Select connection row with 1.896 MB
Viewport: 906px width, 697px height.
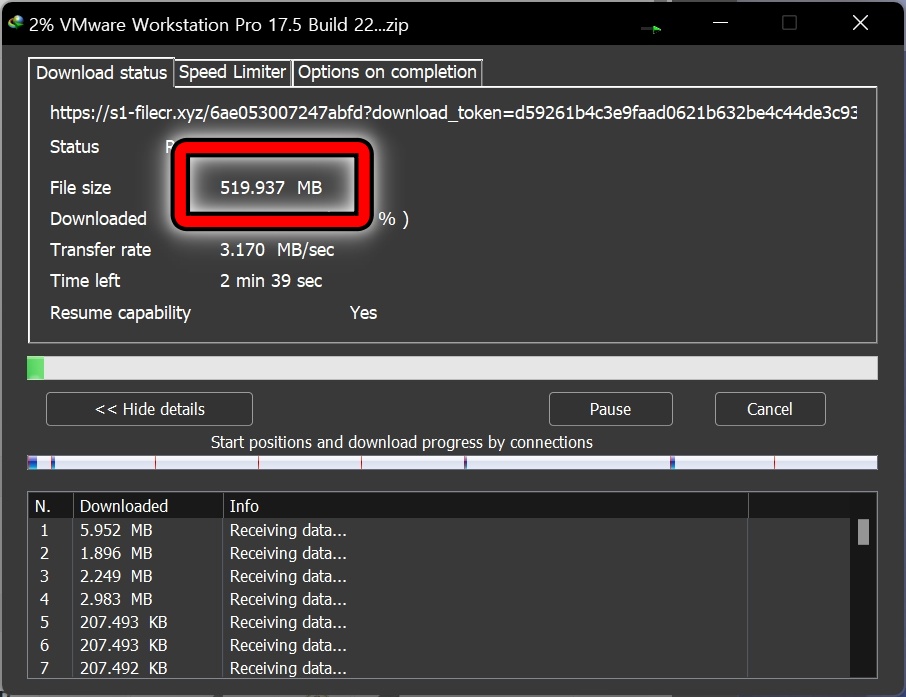click(x=439, y=553)
